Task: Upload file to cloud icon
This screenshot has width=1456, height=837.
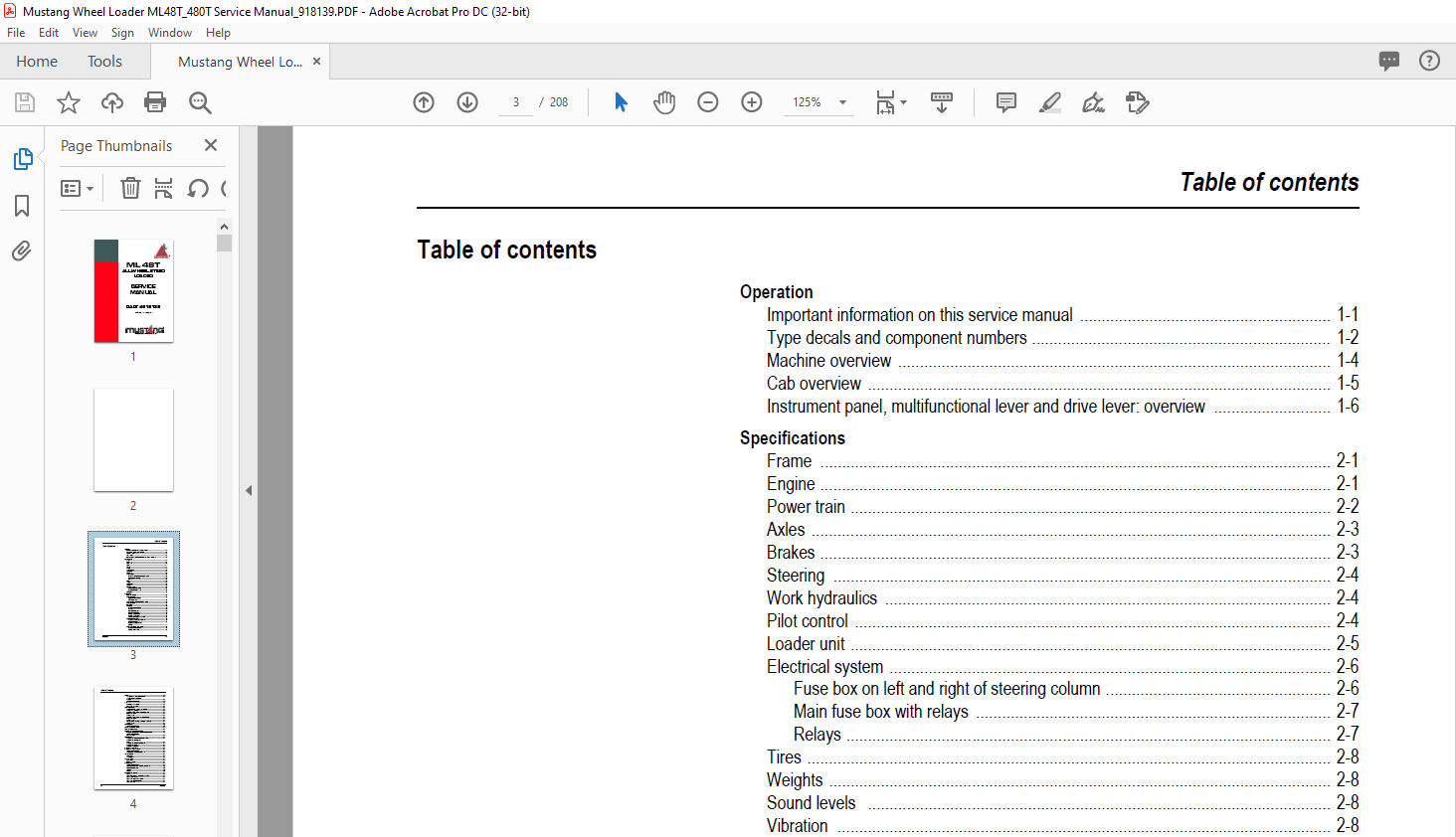Action: (112, 102)
